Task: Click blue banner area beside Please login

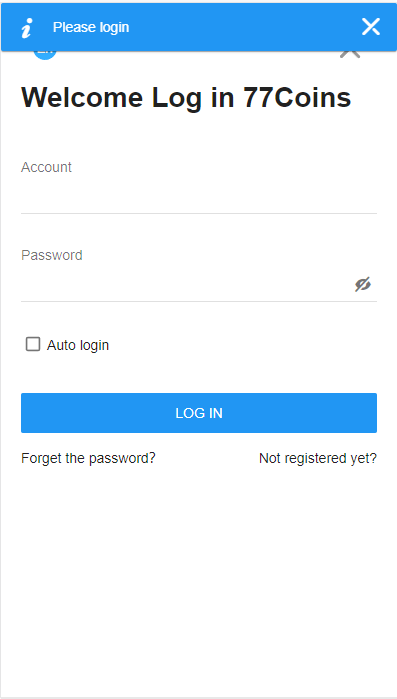Action: [x=245, y=27]
